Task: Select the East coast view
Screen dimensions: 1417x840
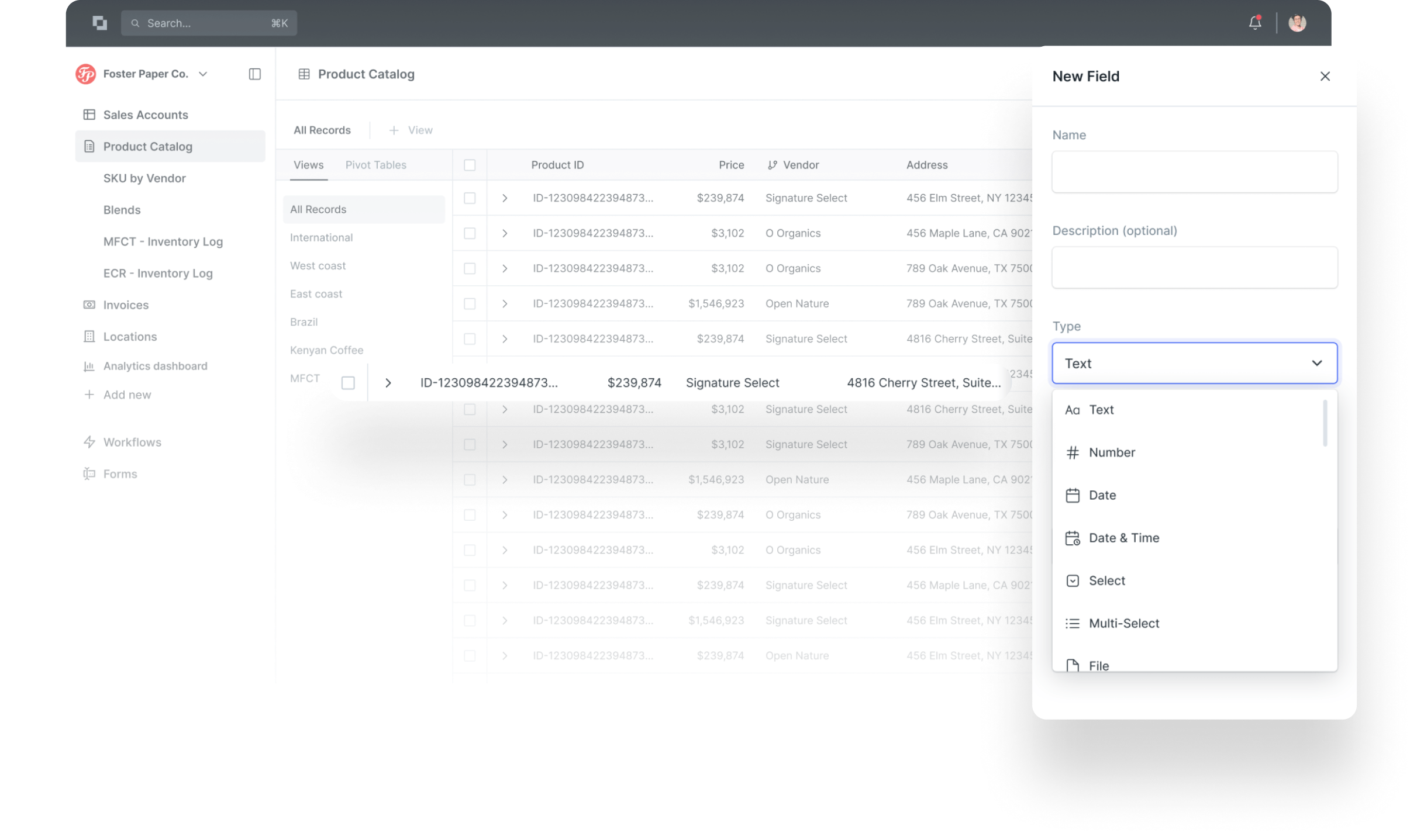Action: [316, 293]
